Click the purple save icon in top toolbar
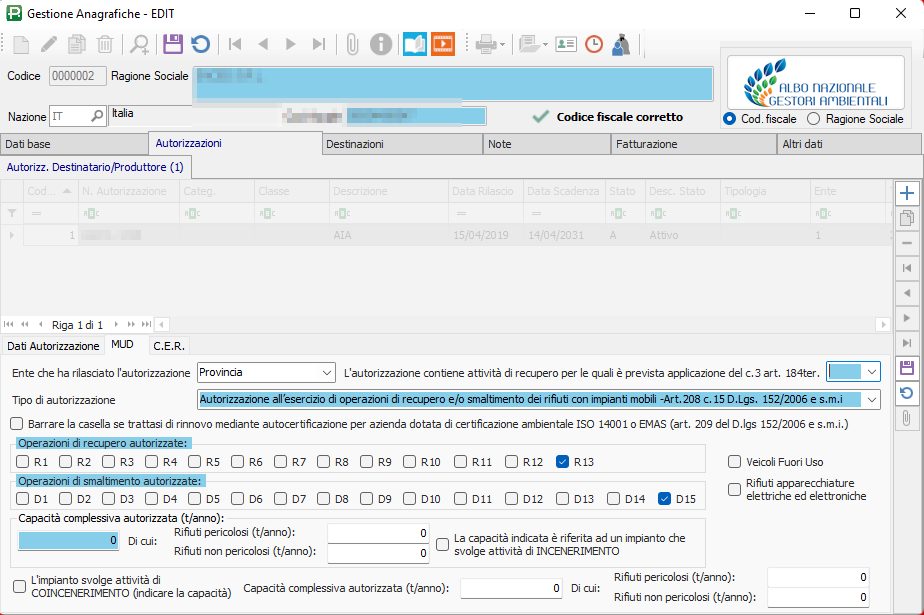The image size is (924, 615). [173, 44]
